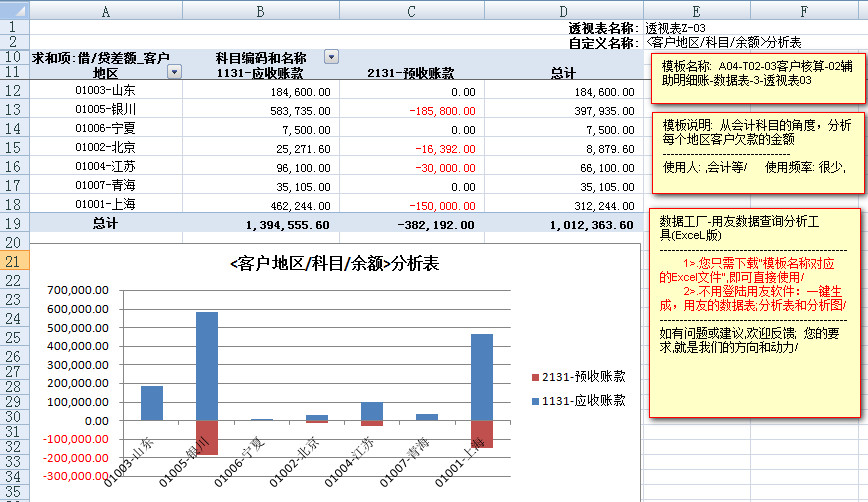
Task: Open the 科目编码和名称 filter dropdown
Action: [331, 58]
